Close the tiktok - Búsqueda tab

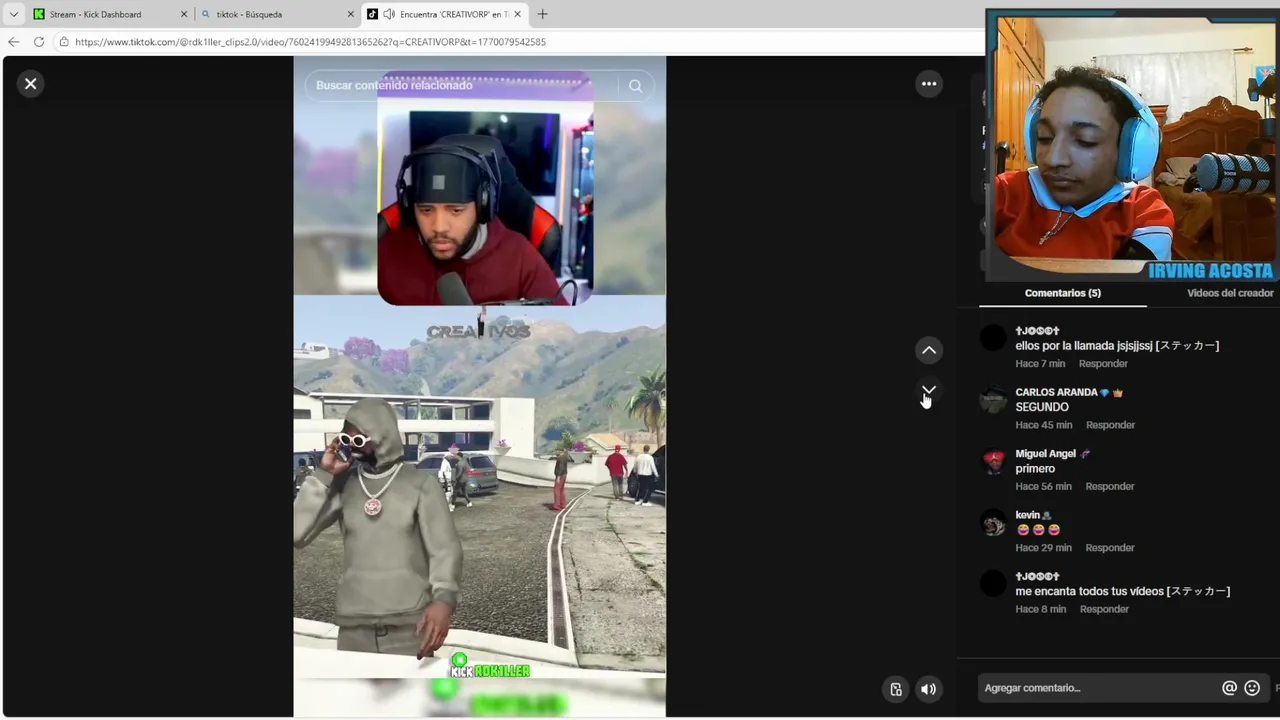point(351,14)
